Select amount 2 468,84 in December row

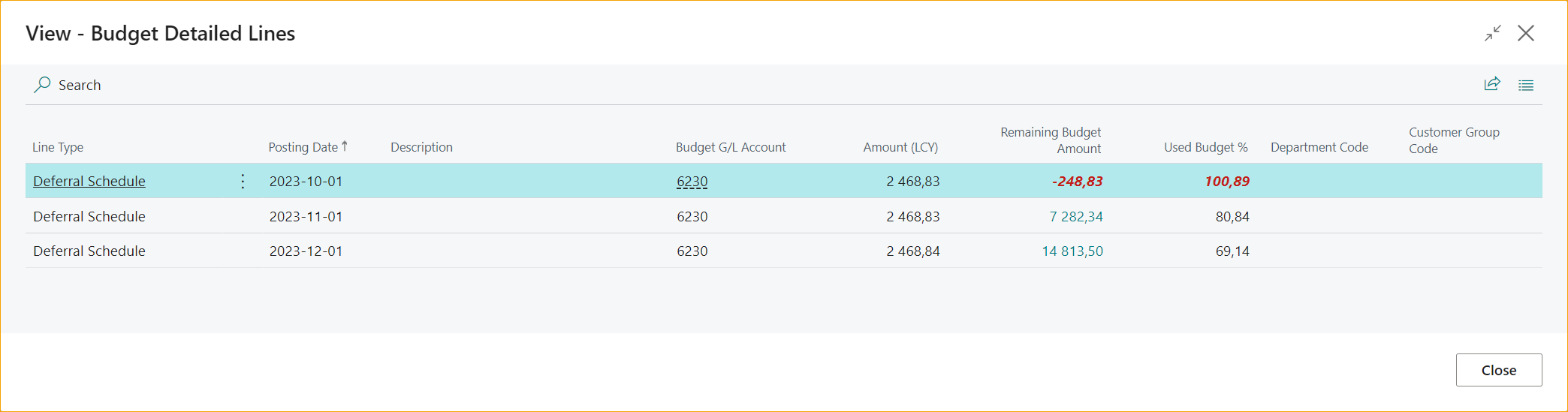click(x=913, y=251)
